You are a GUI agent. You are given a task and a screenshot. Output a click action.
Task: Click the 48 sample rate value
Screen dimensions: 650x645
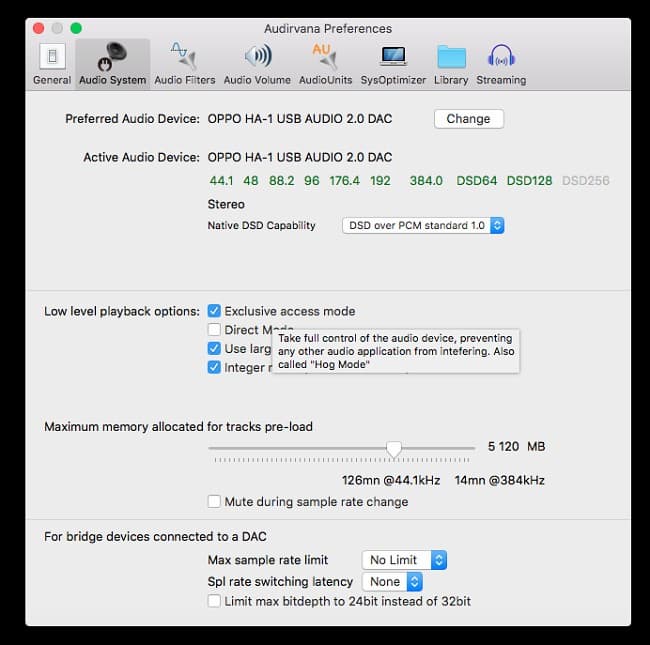click(x=250, y=181)
